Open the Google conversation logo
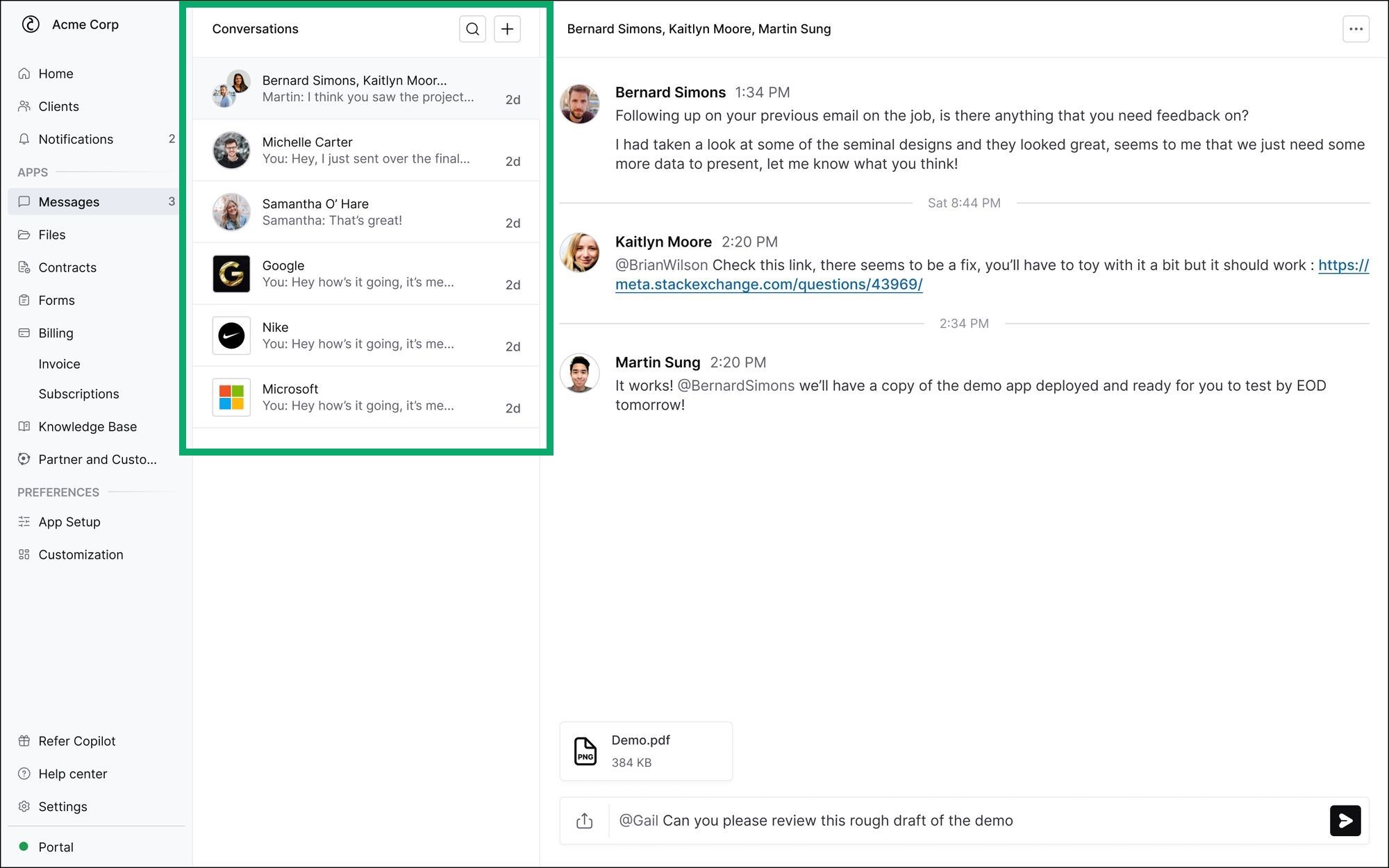1389x868 pixels. pyautogui.click(x=231, y=274)
